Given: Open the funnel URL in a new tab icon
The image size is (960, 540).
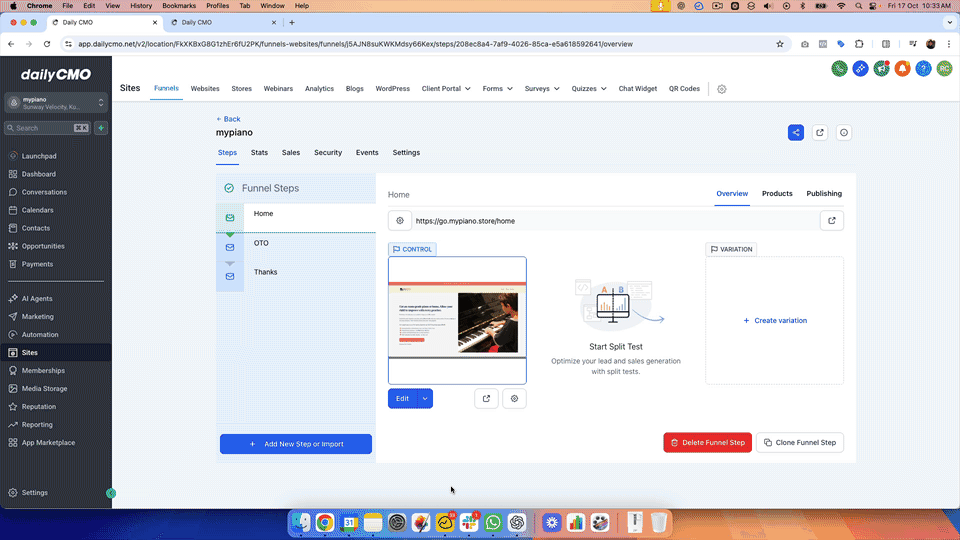Looking at the screenshot, I should click(831, 221).
